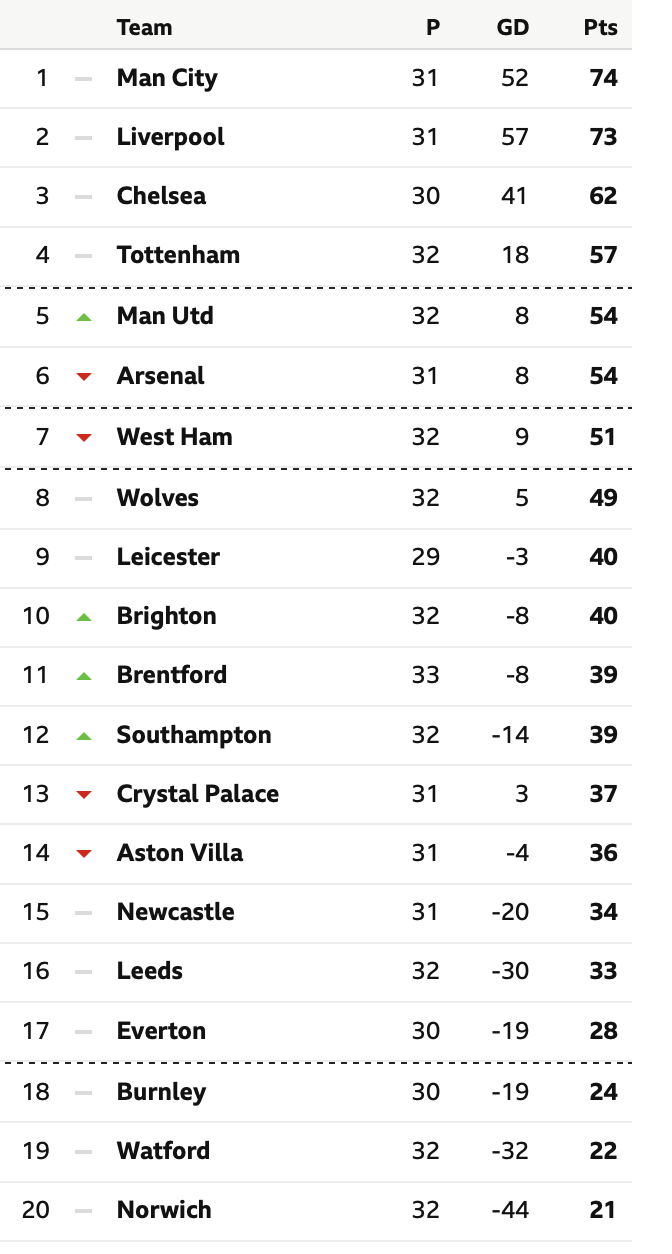Viewport: 672px width, 1254px height.
Task: Click the green up arrow beside Southampton
Action: pos(84,736)
